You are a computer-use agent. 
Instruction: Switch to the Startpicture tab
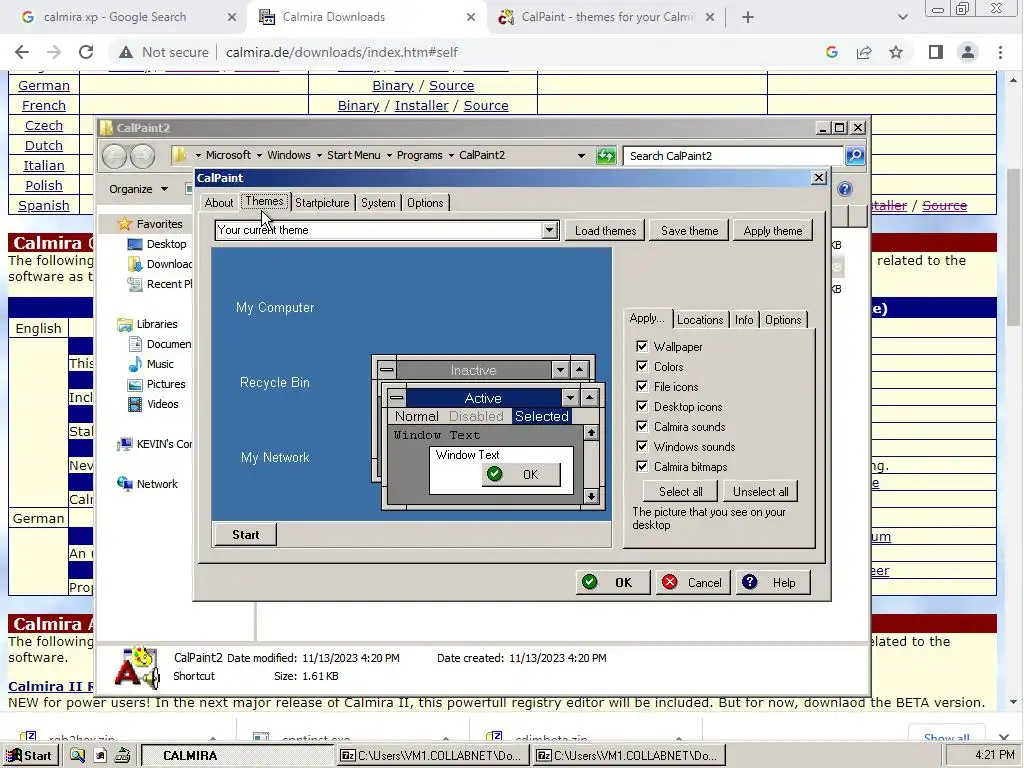[322, 203]
